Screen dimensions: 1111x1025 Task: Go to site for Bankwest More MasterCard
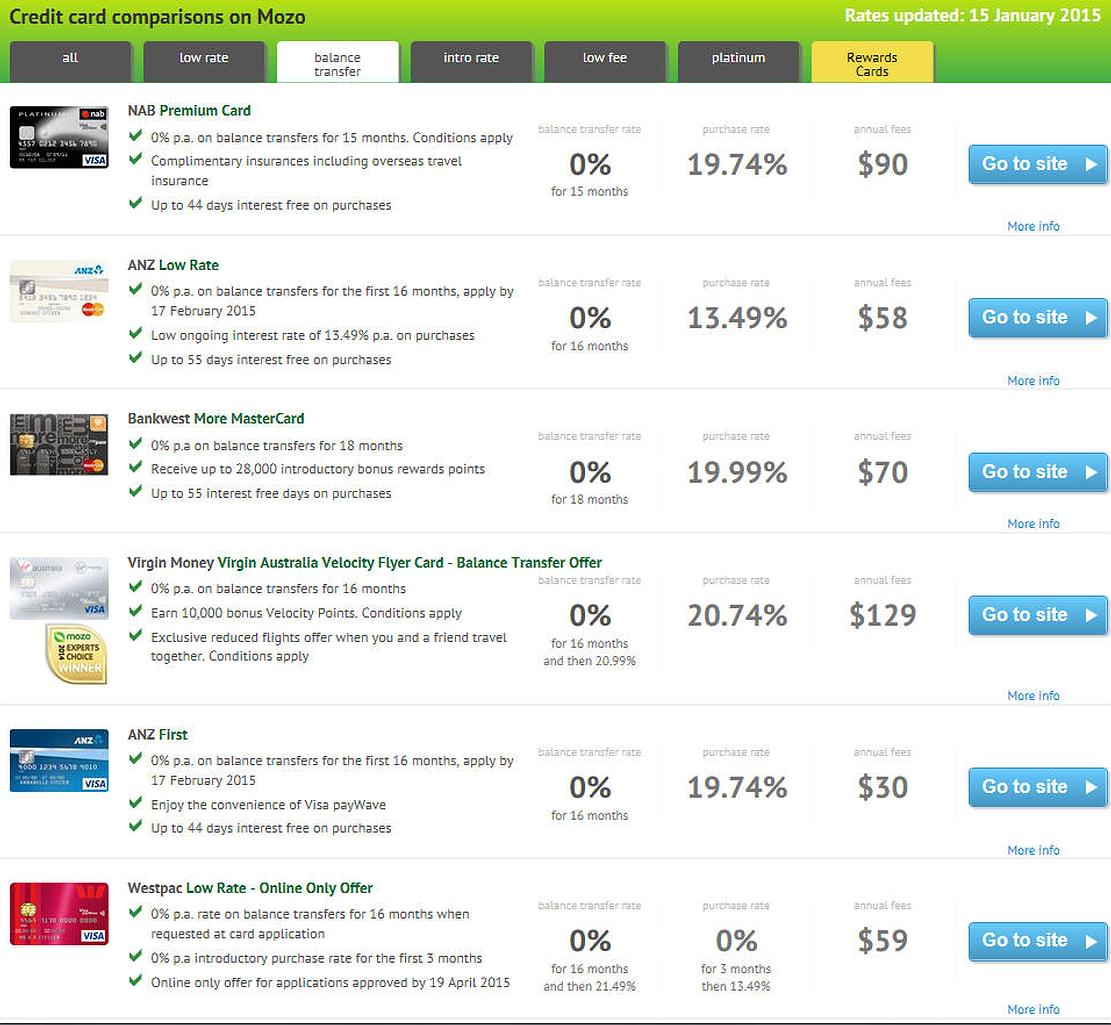pyautogui.click(x=1037, y=472)
